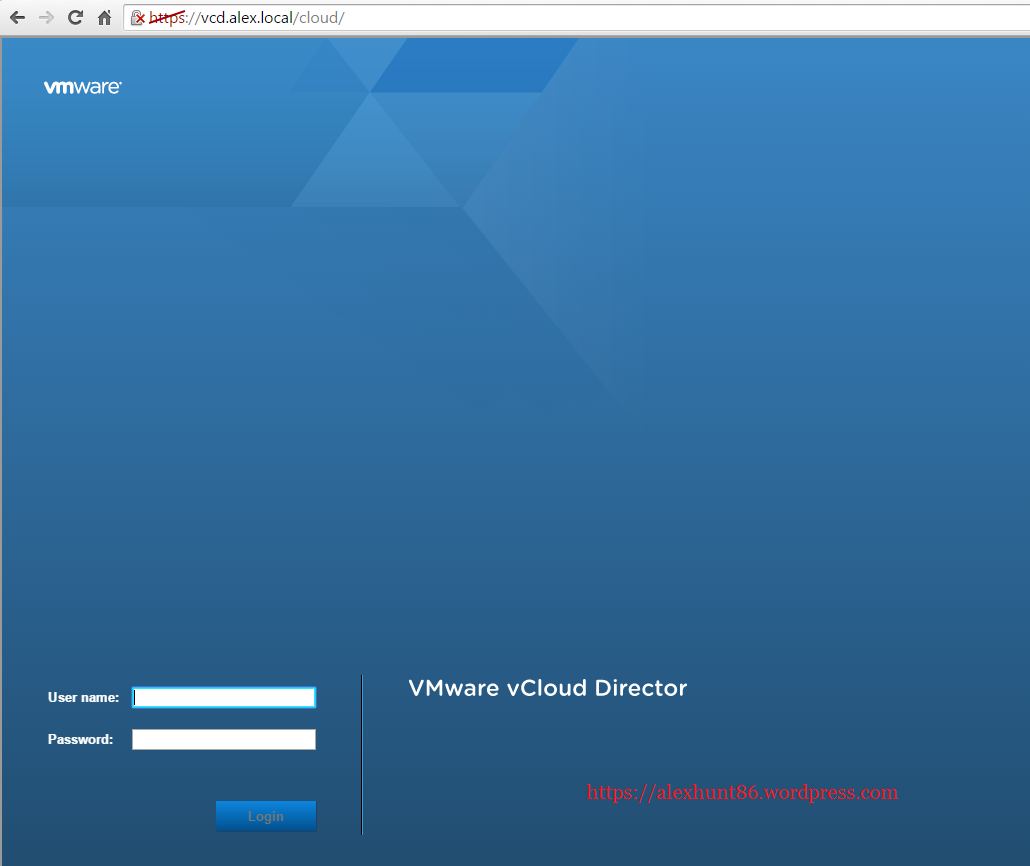The width and height of the screenshot is (1030, 866).
Task: Select the VMware vCloud Director title text
Action: tap(547, 688)
